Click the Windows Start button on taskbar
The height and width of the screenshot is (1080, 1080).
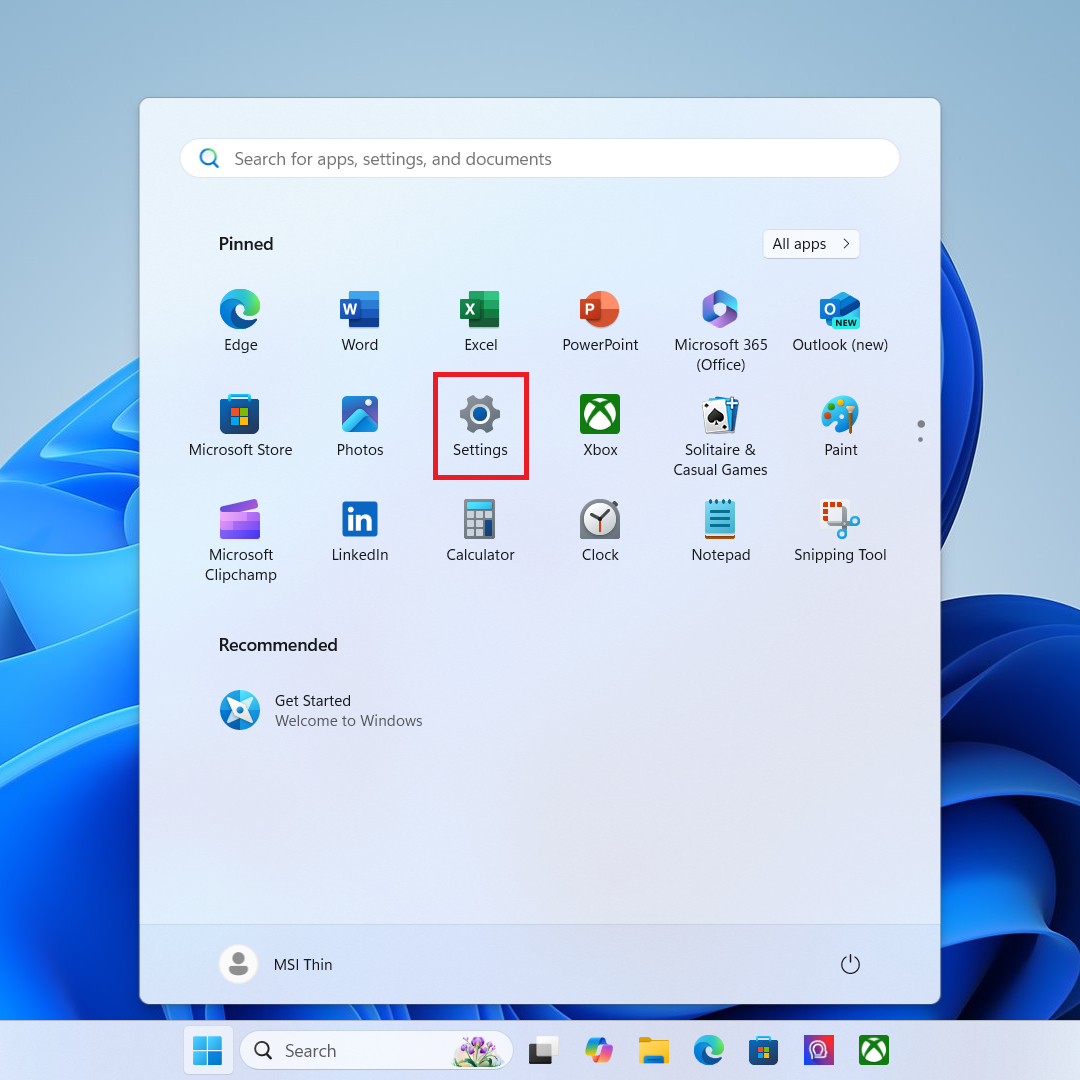(x=207, y=1050)
